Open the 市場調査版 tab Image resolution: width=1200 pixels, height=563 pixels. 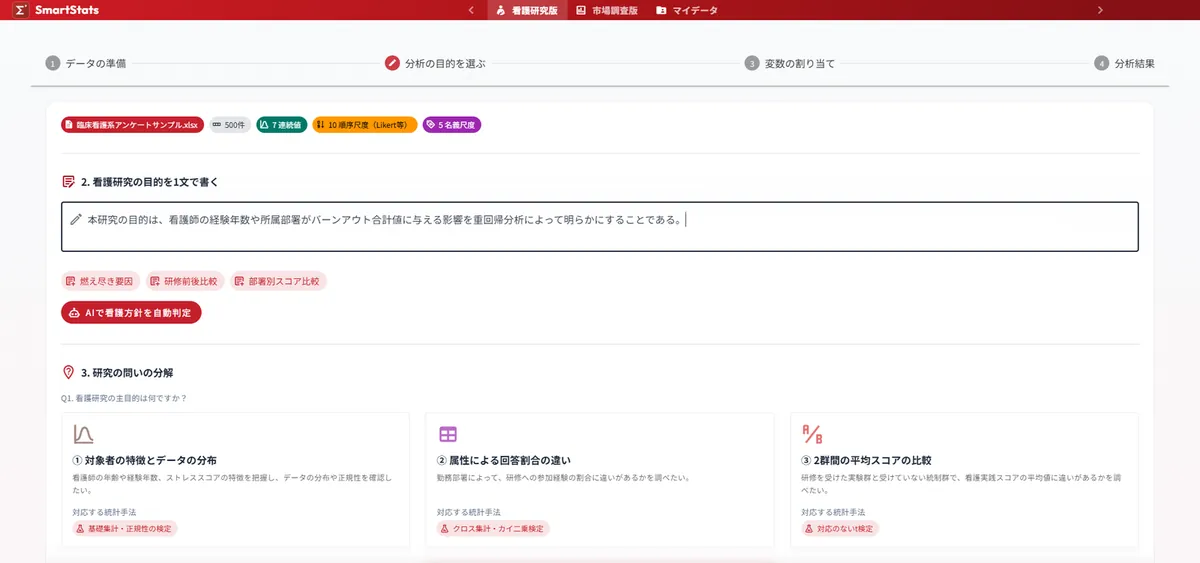(607, 10)
